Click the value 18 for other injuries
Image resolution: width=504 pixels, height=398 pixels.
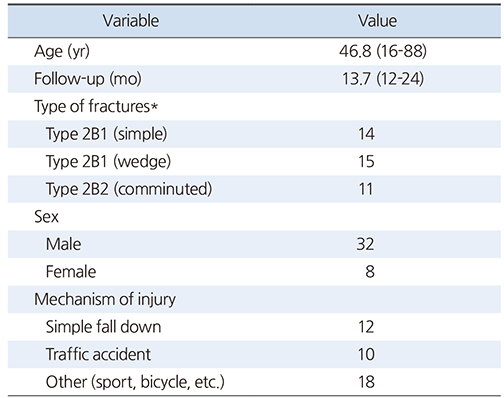(366, 382)
